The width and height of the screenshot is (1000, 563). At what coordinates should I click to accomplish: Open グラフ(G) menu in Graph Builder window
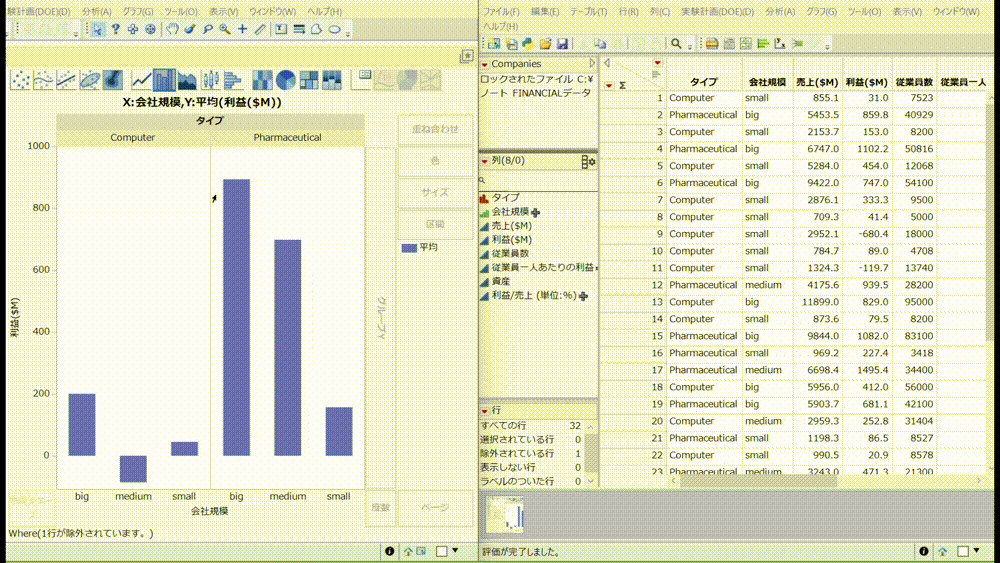click(x=138, y=11)
